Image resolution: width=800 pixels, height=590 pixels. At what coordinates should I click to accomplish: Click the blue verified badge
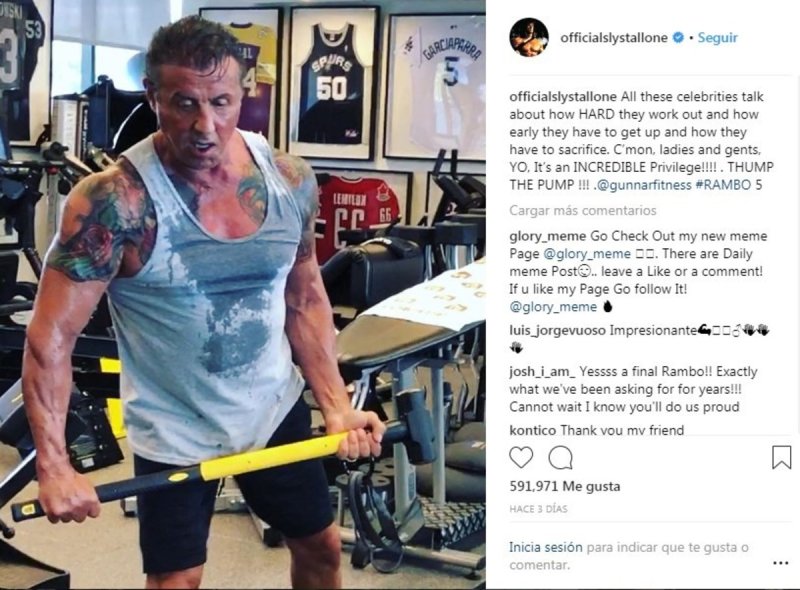click(x=678, y=37)
